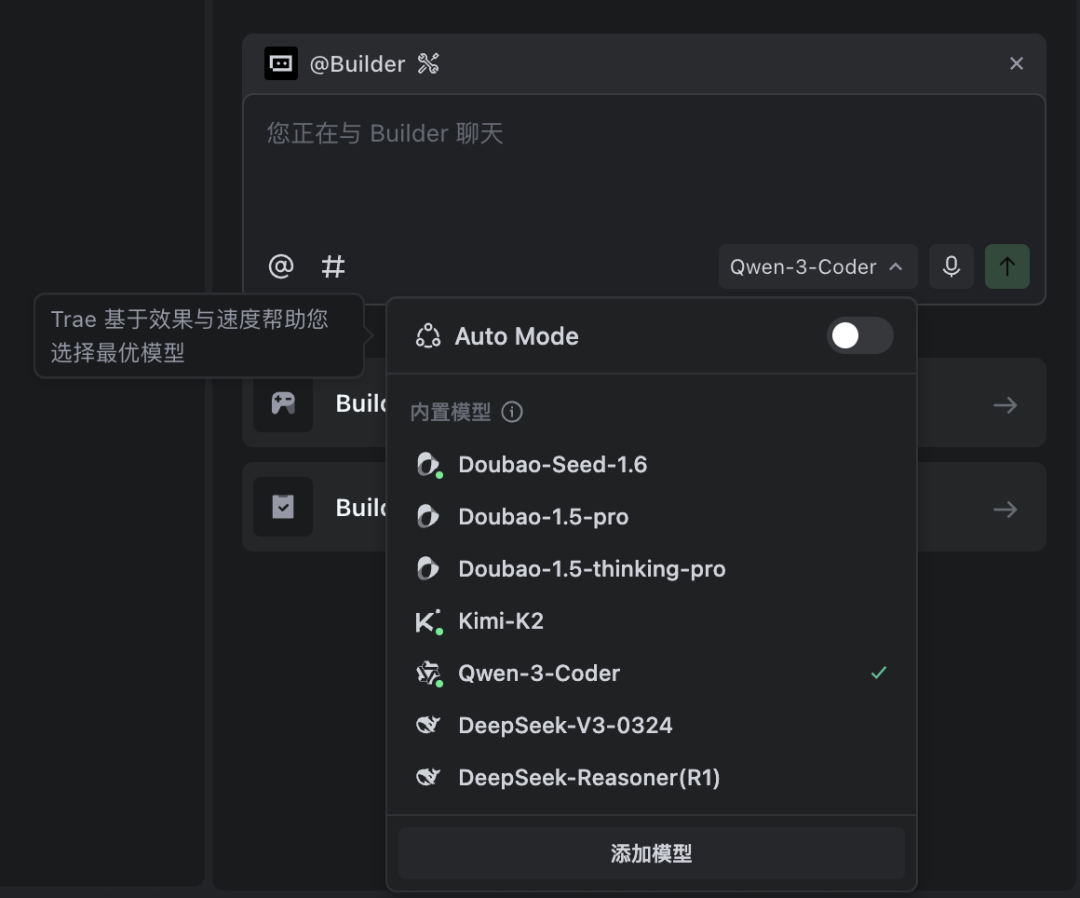The image size is (1080, 898).
Task: Click the # context icon
Action: point(333,266)
